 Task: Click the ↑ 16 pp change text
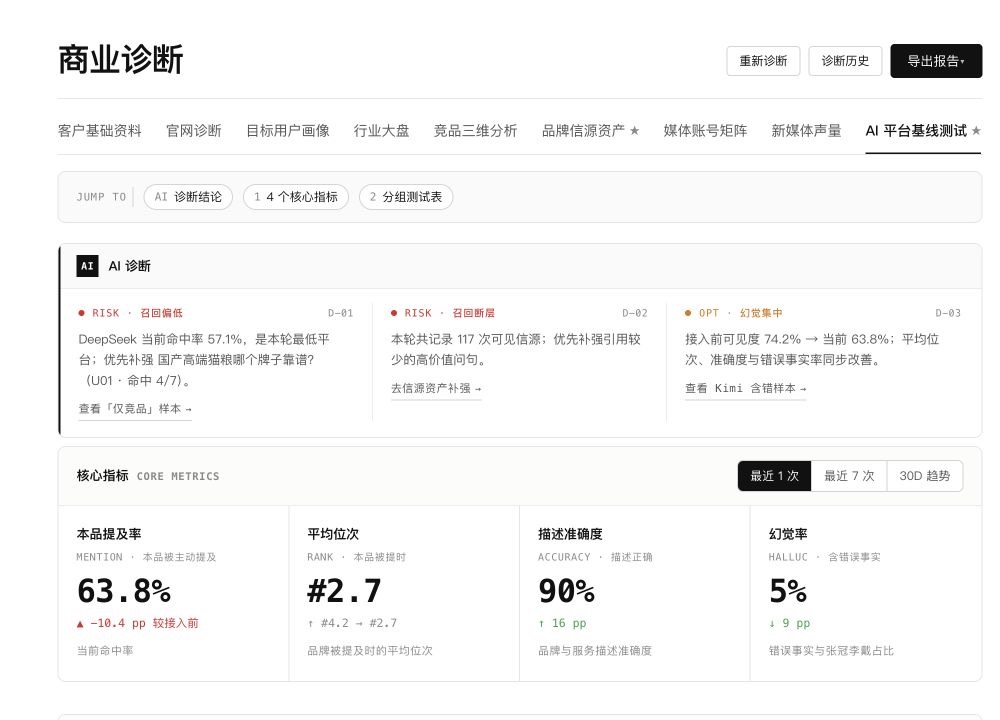[x=562, y=623]
